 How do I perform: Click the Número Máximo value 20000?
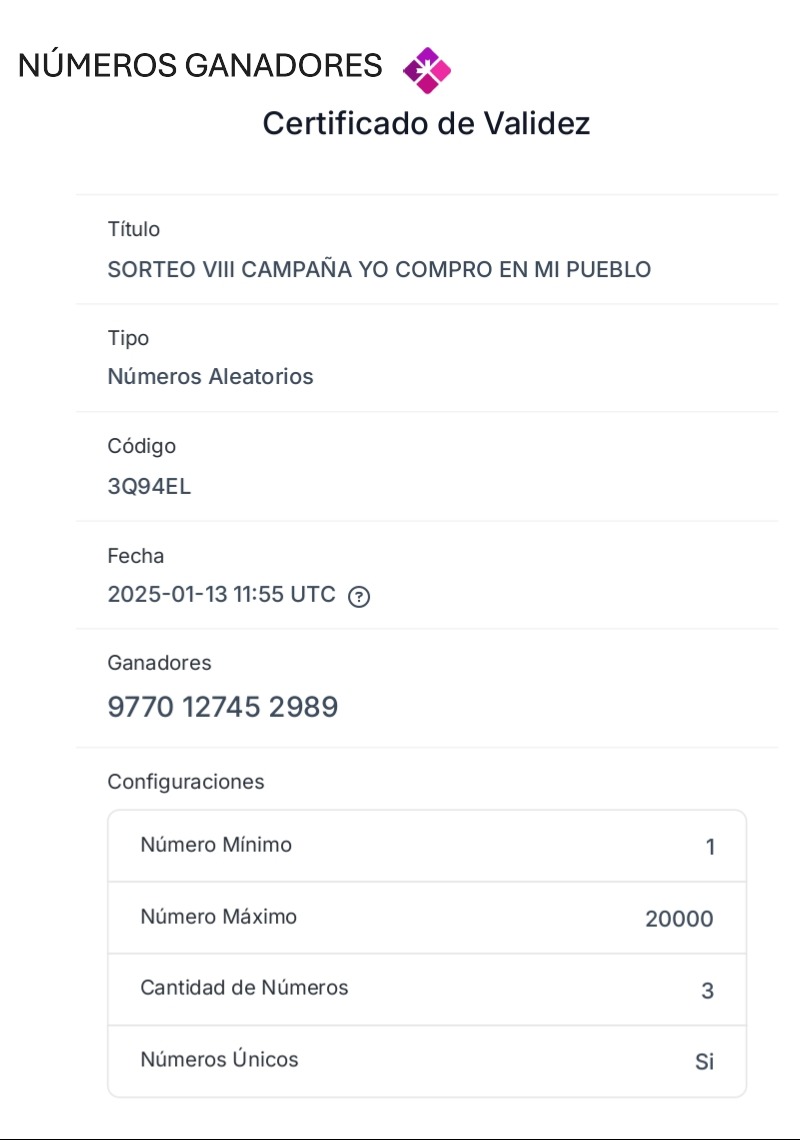[679, 919]
